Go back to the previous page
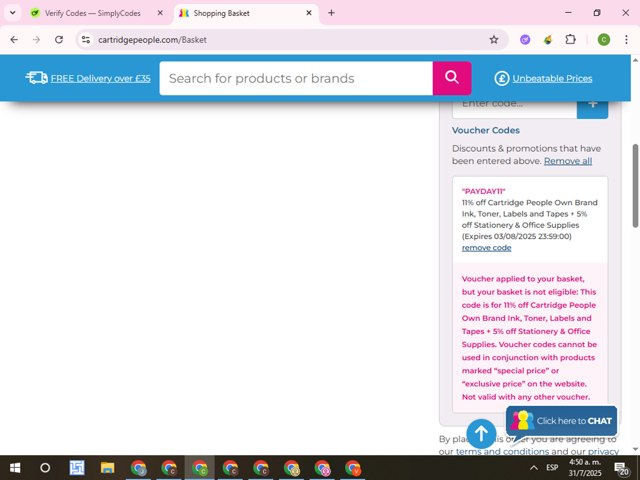 coord(14,40)
